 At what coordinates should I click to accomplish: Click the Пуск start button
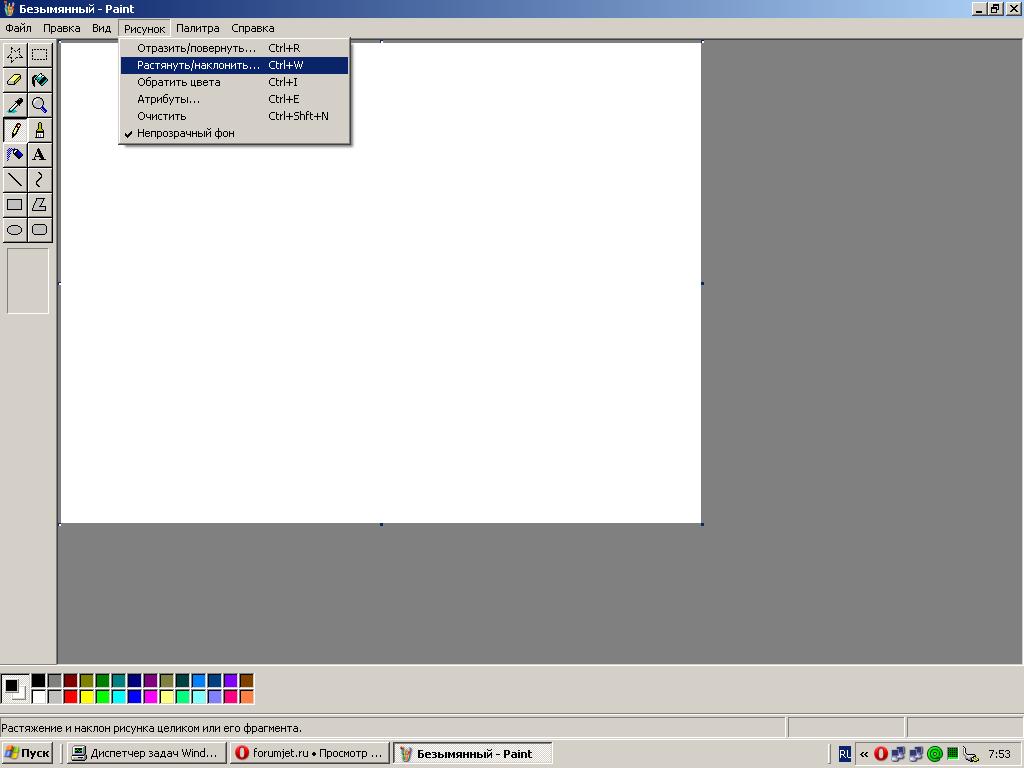pos(28,754)
